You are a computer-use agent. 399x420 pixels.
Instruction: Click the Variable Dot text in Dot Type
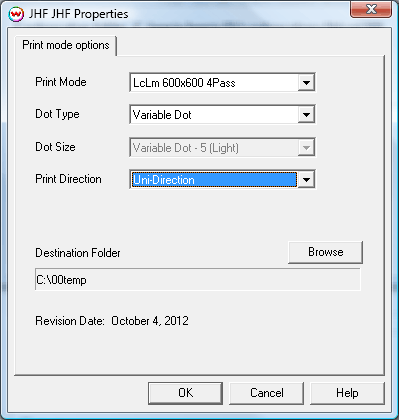coord(162,115)
